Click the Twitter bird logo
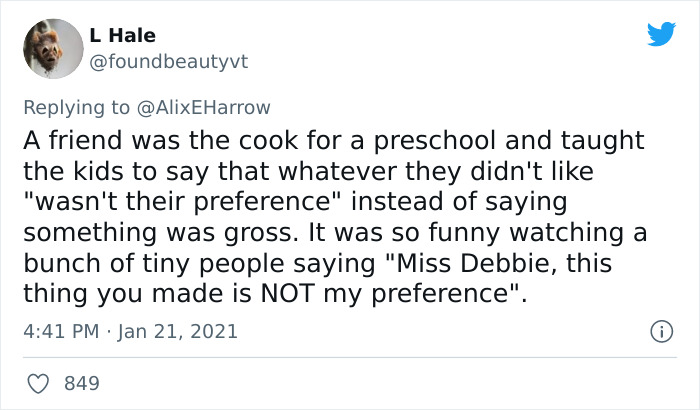700x410 pixels. (x=661, y=35)
